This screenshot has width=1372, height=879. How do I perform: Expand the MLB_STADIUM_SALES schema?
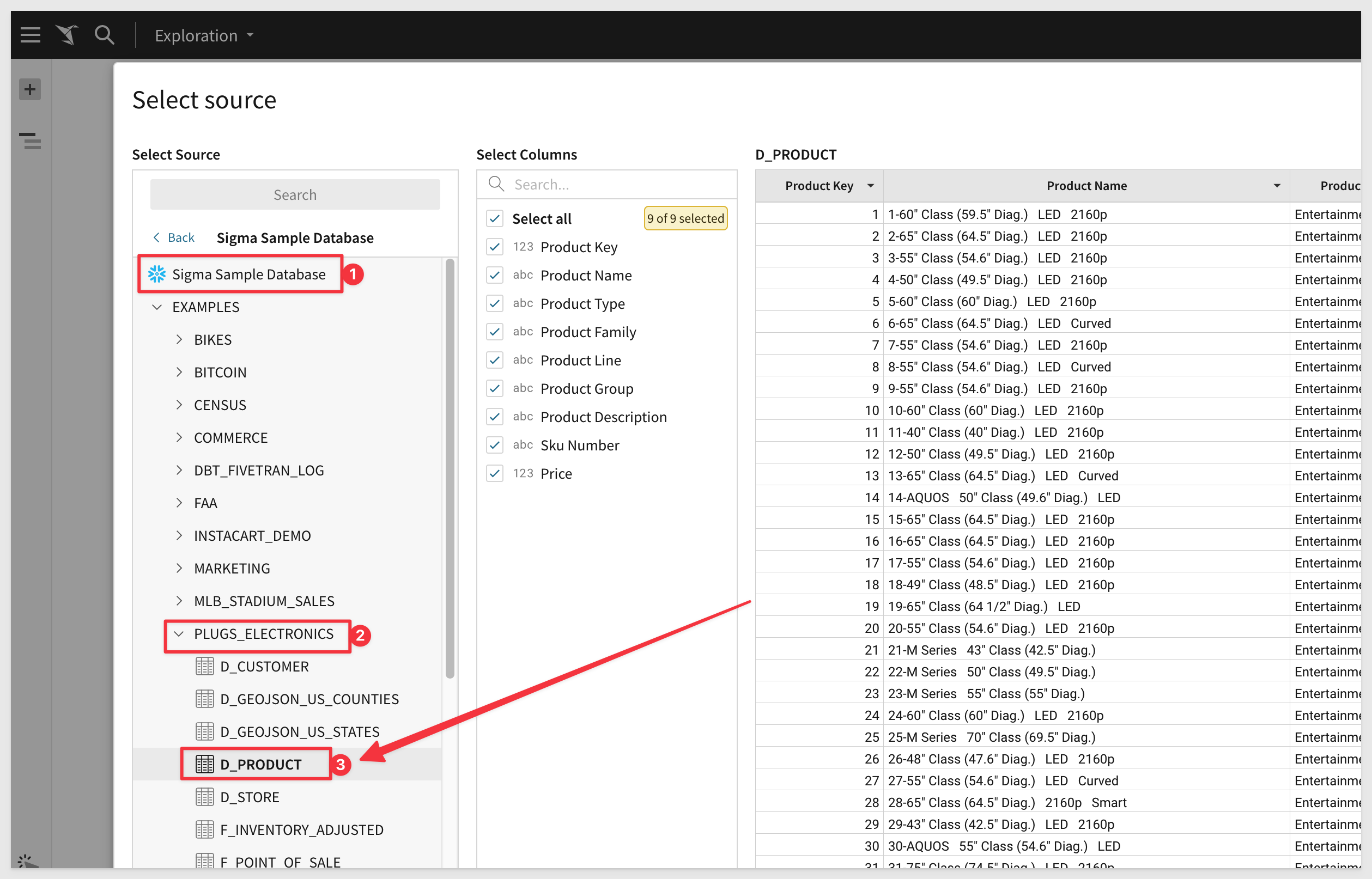coord(179,601)
